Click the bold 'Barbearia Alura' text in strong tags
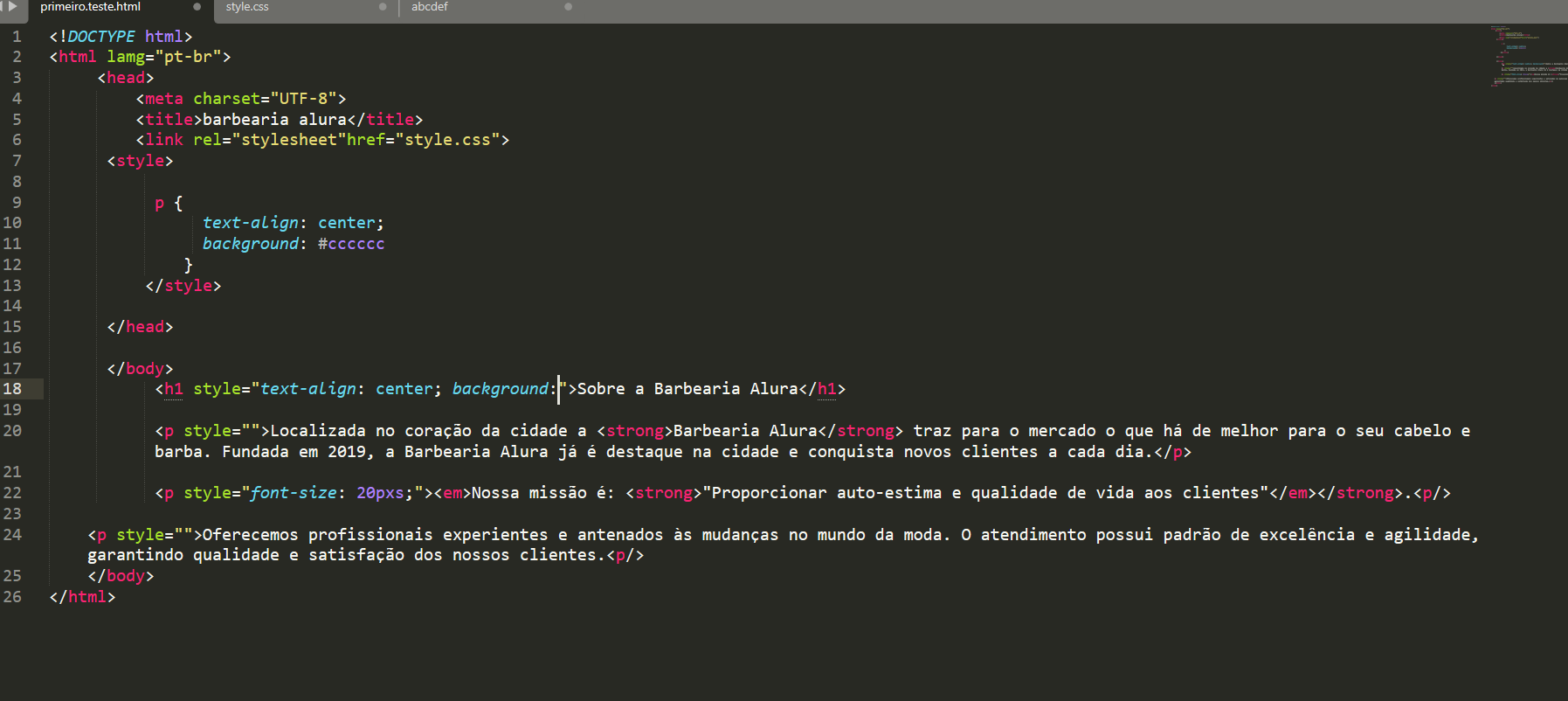The width and height of the screenshot is (1568, 701). (x=745, y=431)
